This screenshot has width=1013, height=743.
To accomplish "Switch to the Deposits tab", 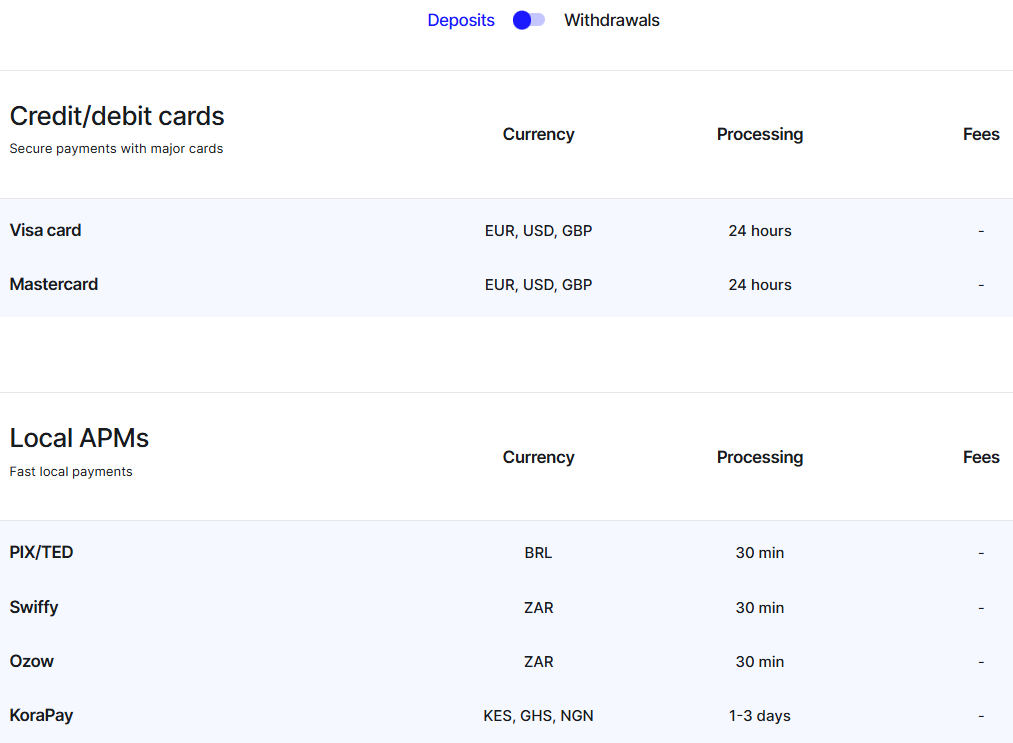I will coord(461,20).
